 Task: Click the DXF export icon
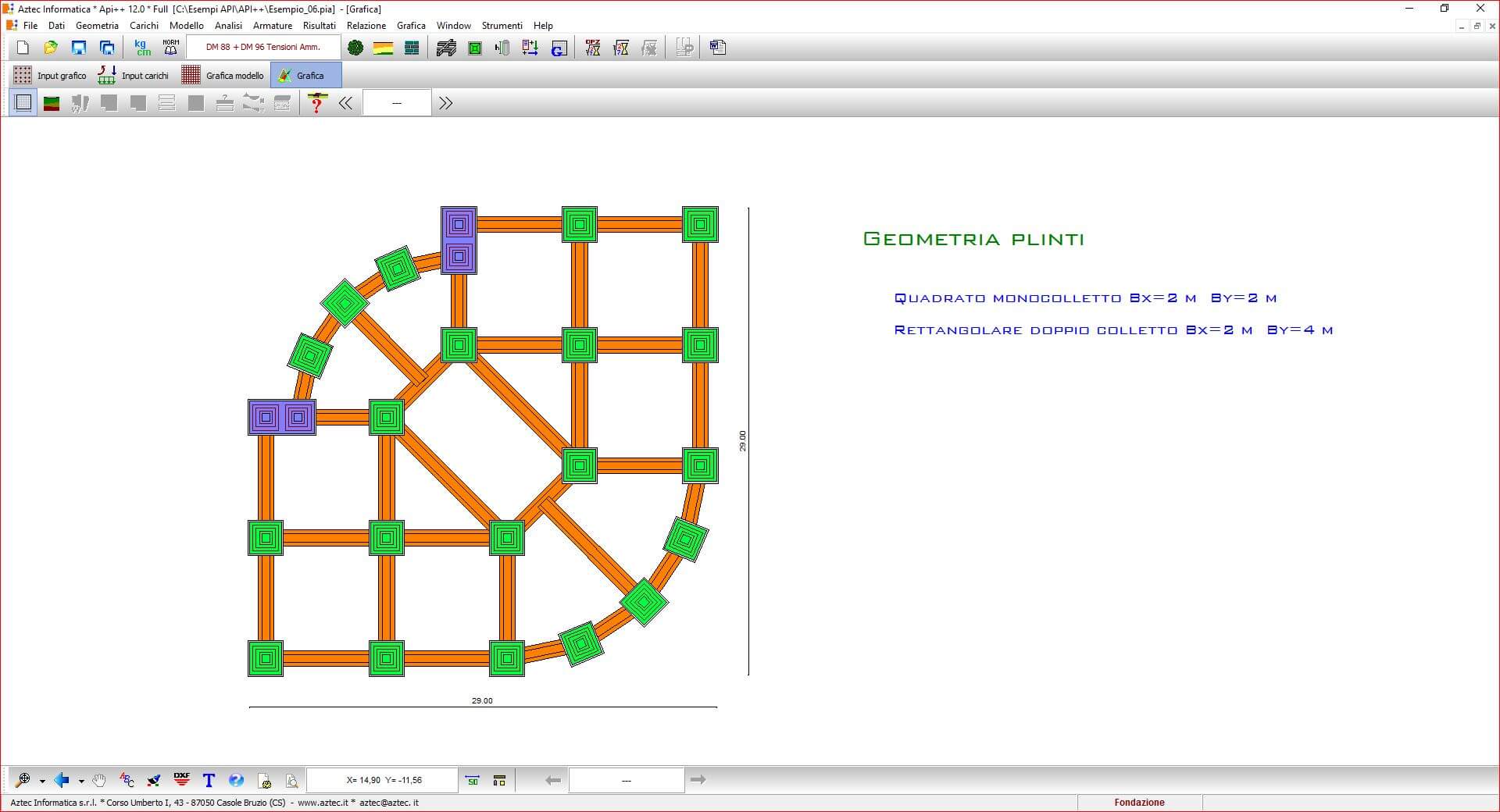(x=182, y=780)
